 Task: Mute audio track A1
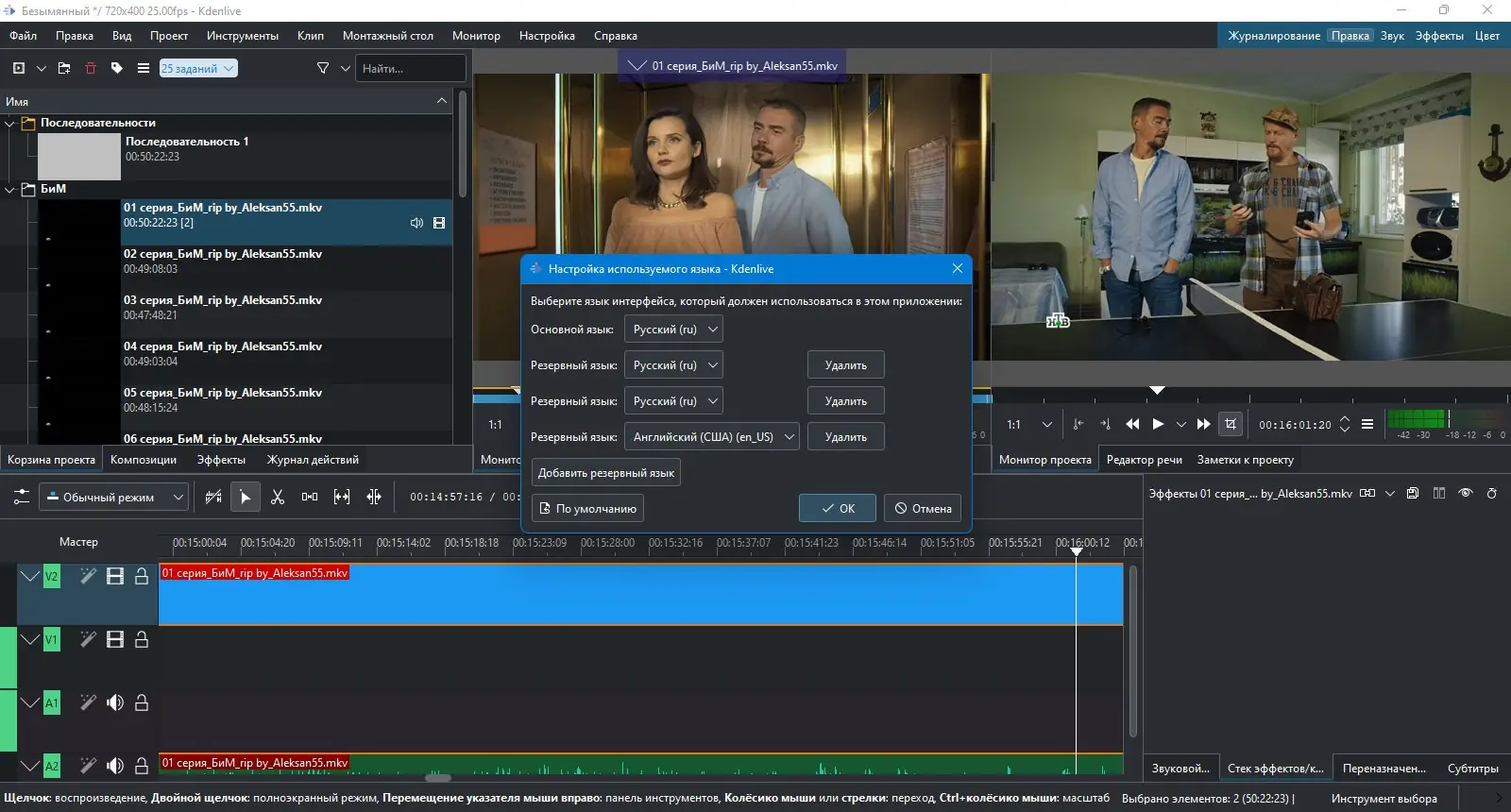click(115, 702)
